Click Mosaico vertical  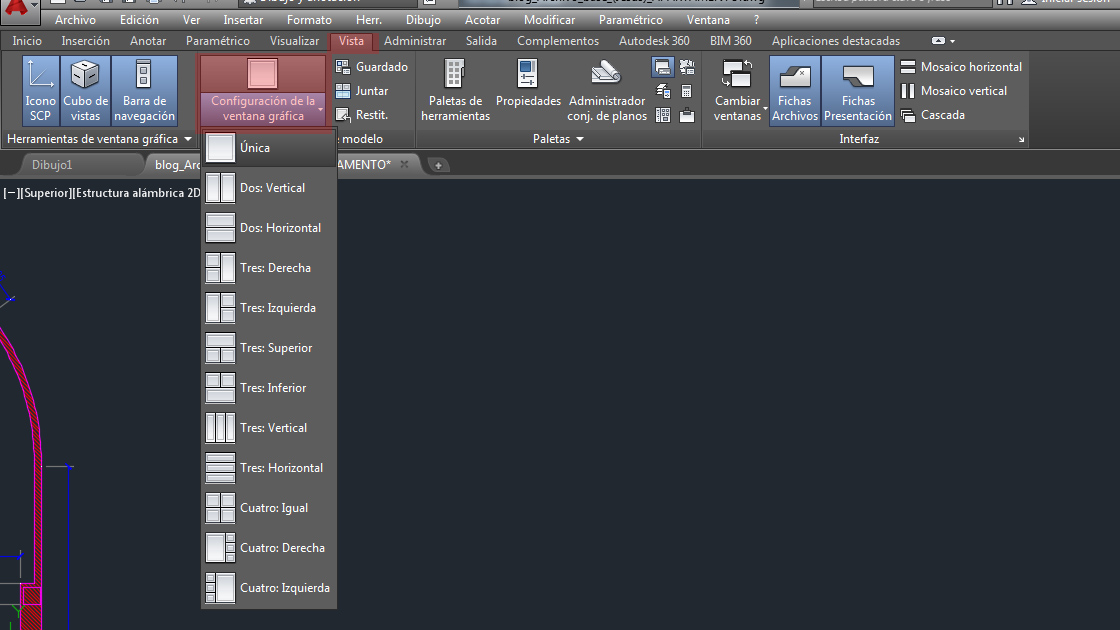click(954, 91)
